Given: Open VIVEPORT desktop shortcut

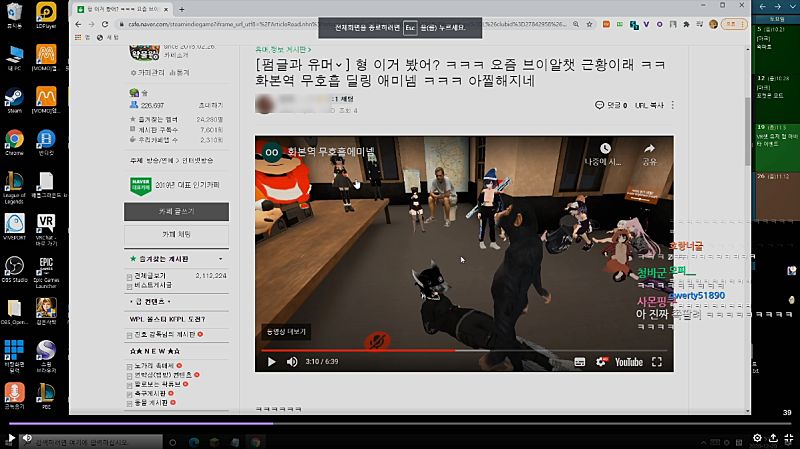Looking at the screenshot, I should coord(14,227).
